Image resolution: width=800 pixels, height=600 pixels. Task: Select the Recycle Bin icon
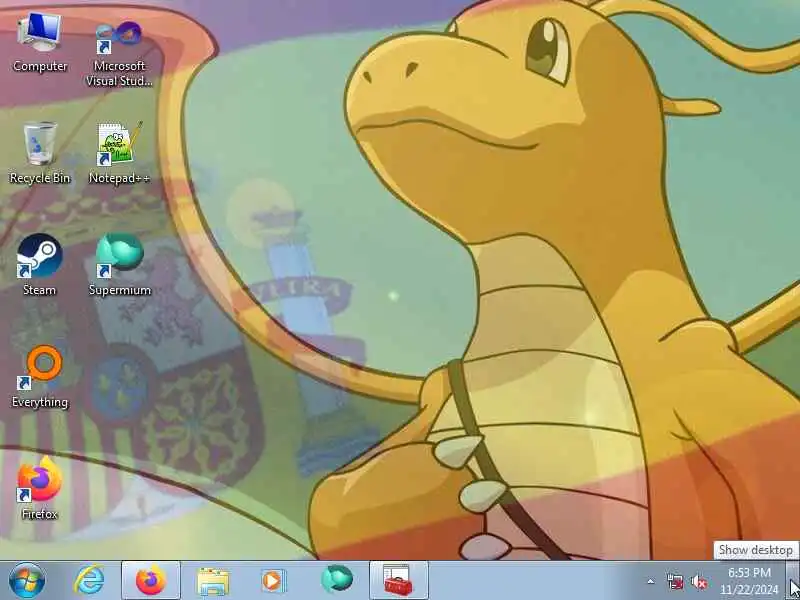[x=40, y=153]
